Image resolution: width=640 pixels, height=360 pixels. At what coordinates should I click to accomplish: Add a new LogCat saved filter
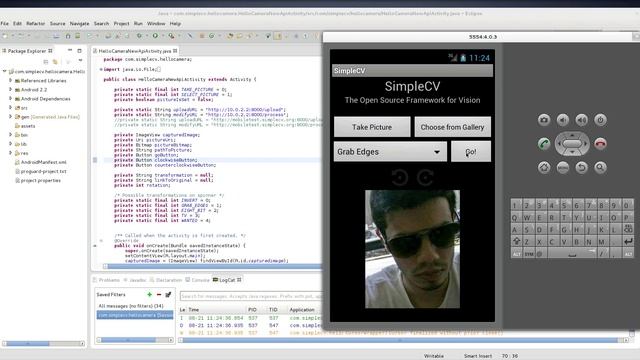click(x=149, y=294)
